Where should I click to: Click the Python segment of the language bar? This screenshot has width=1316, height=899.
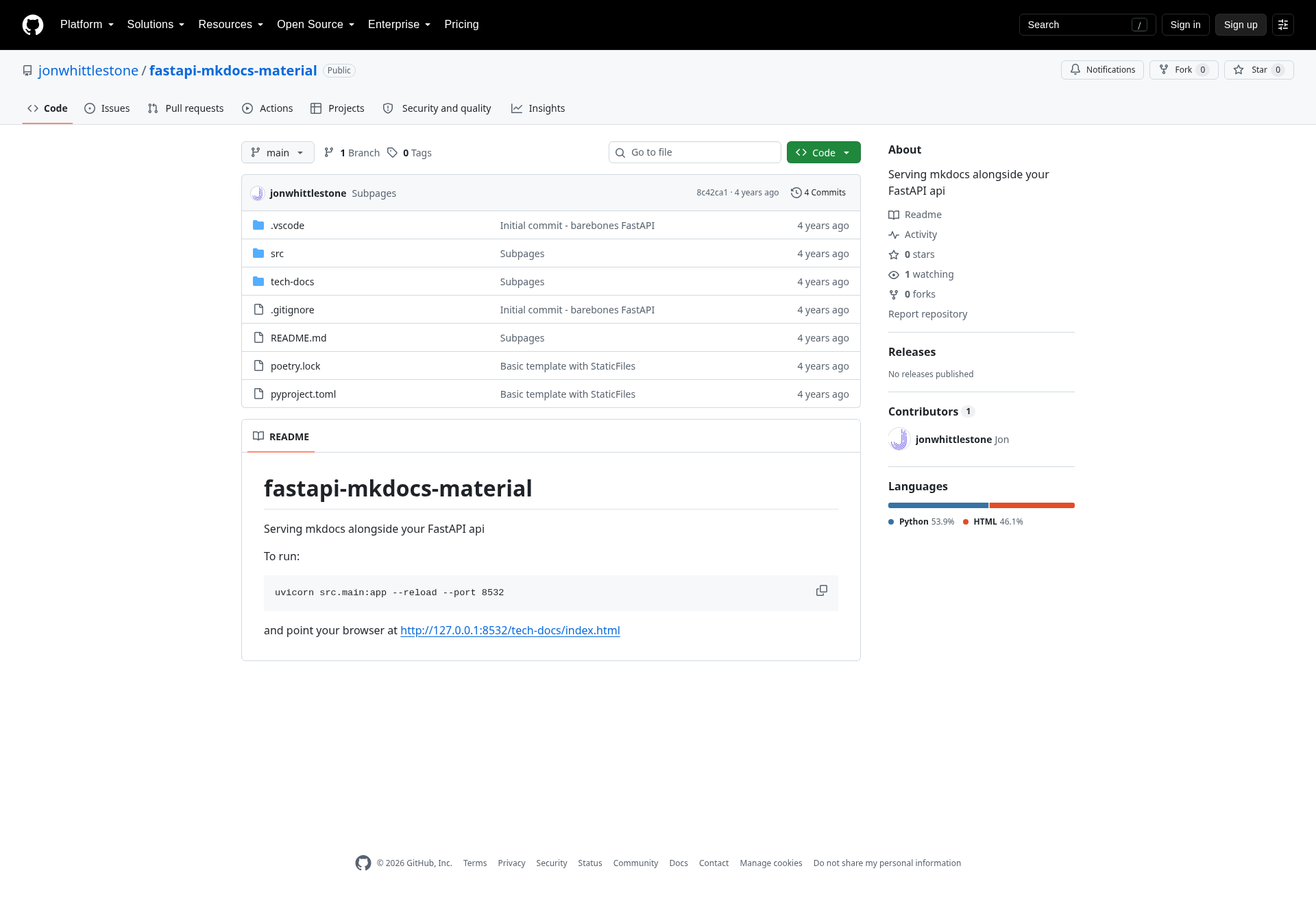click(x=938, y=505)
